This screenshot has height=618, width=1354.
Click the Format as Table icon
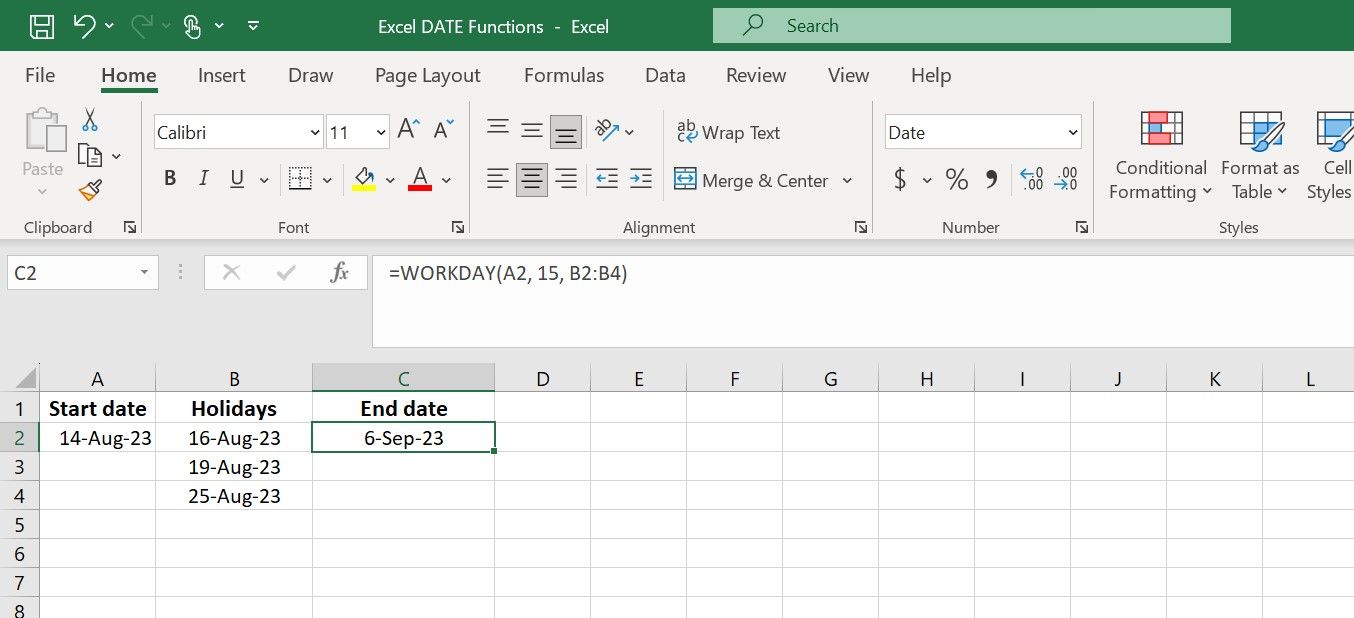coord(1258,156)
